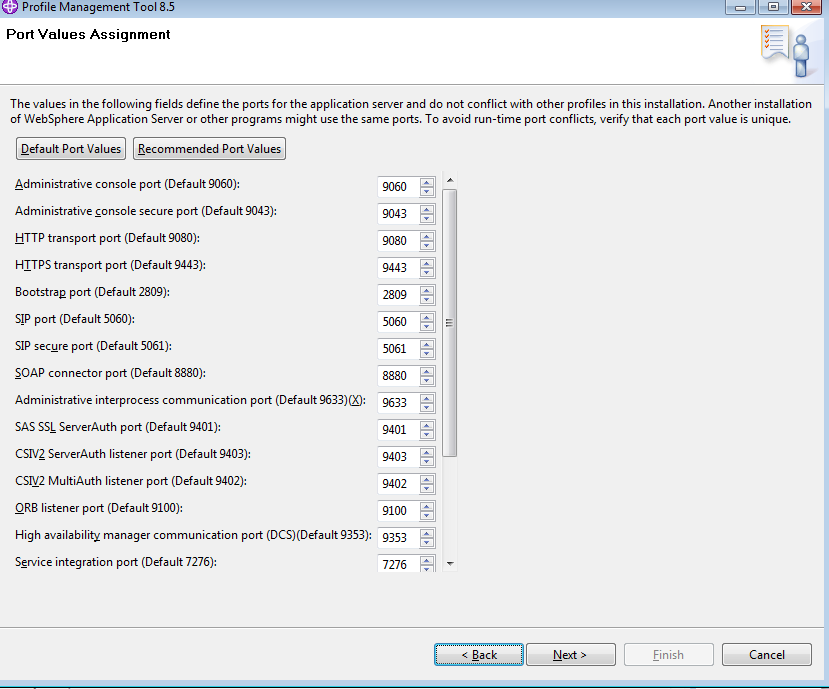This screenshot has height=689, width=829.
Task: Increase CSIV2 MultiAuth listener port 9402
Action: (x=427, y=479)
